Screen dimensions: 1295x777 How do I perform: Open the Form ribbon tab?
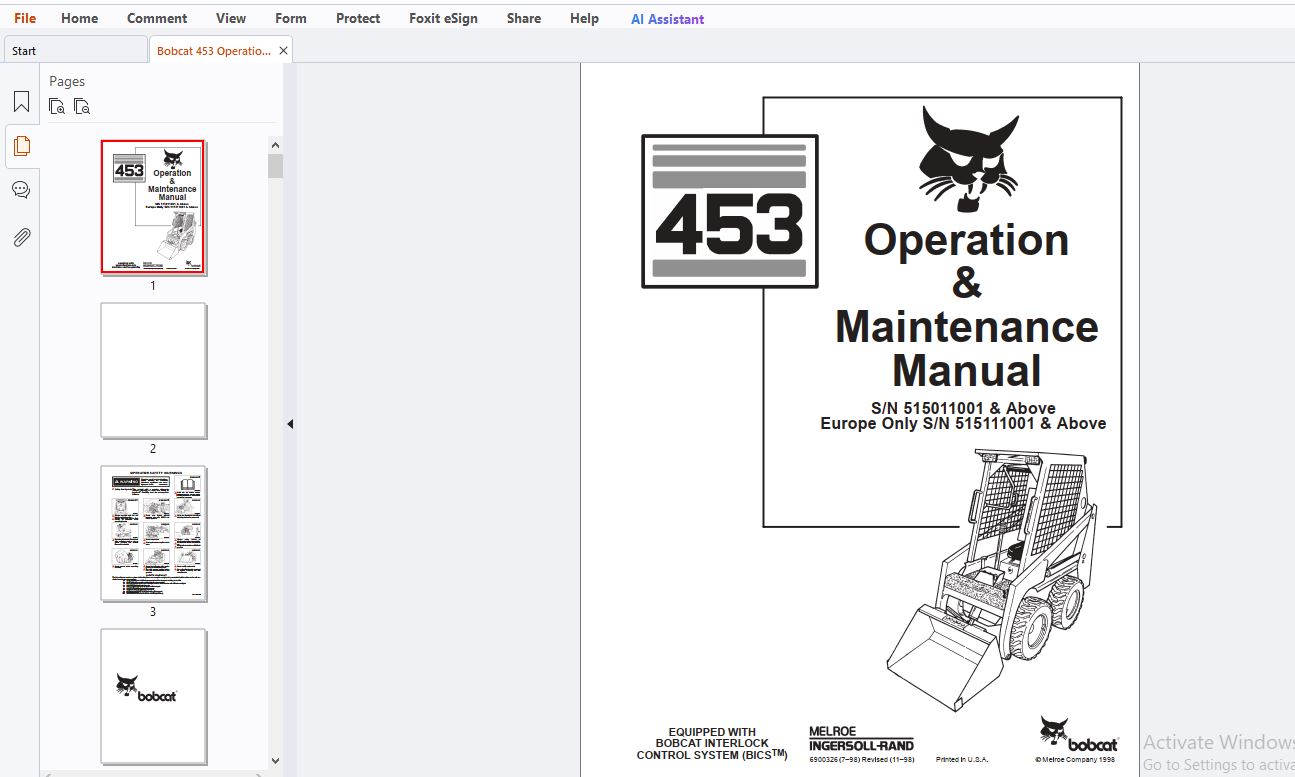[x=291, y=18]
